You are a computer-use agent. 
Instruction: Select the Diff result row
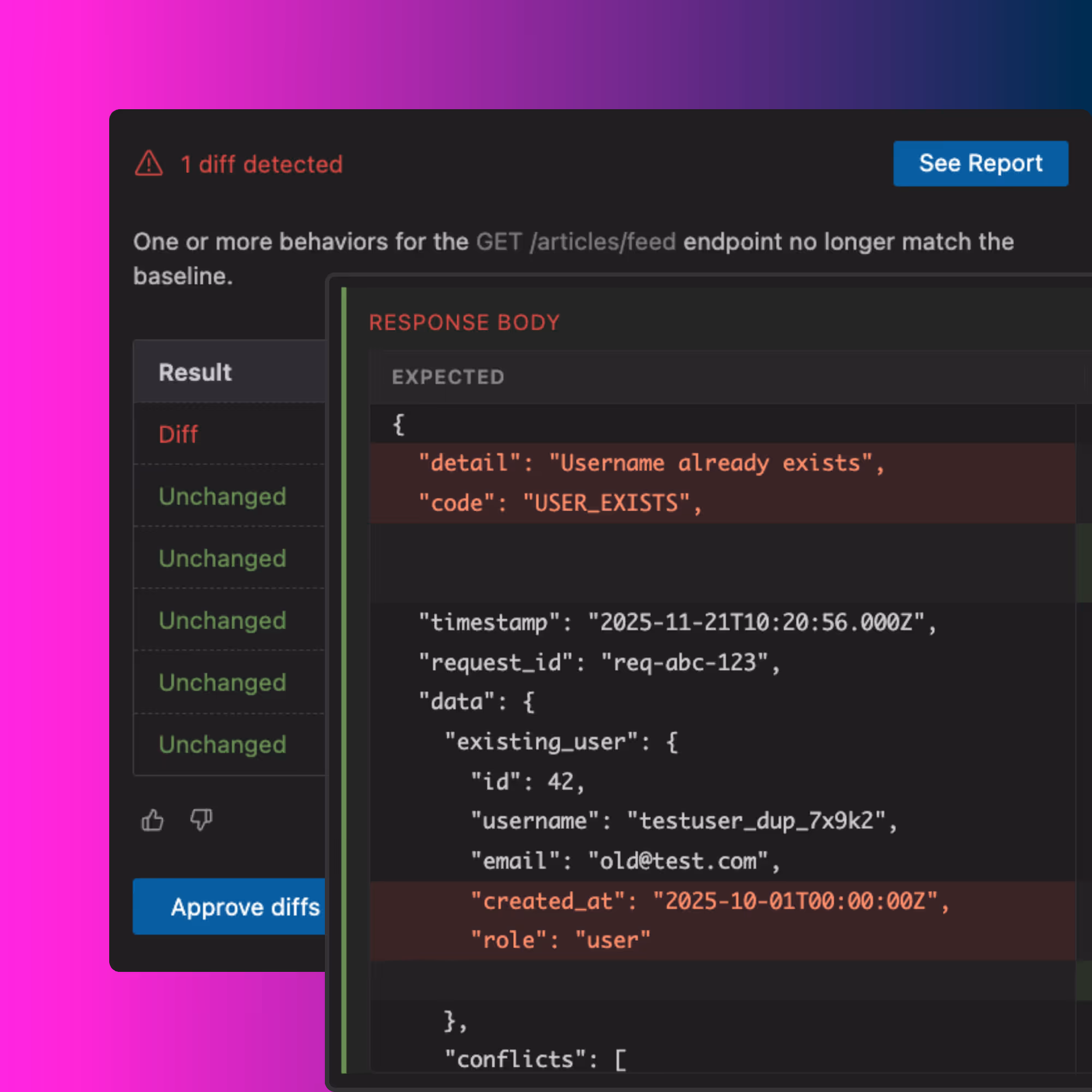tap(179, 435)
